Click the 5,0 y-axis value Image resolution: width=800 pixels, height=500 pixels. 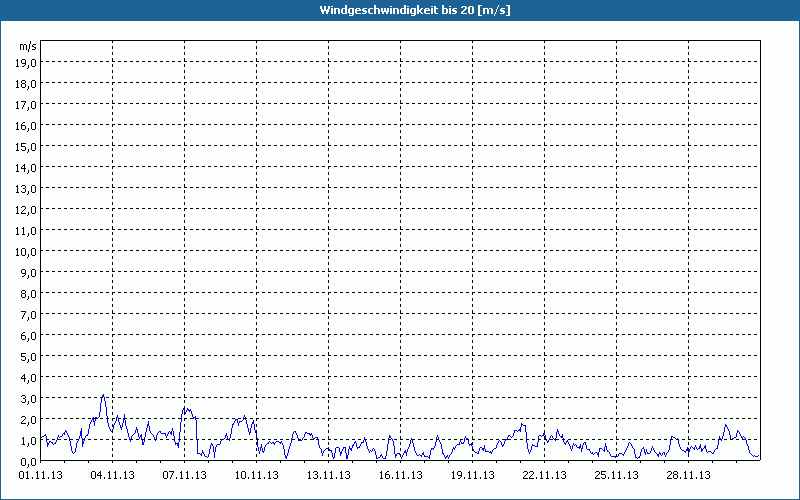pos(28,357)
